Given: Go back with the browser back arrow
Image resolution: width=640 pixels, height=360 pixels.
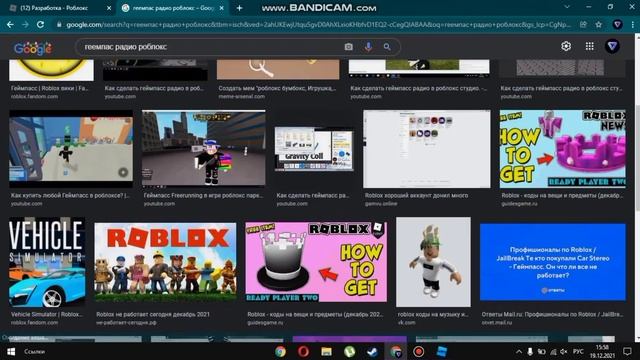Looking at the screenshot, I should point(11,24).
